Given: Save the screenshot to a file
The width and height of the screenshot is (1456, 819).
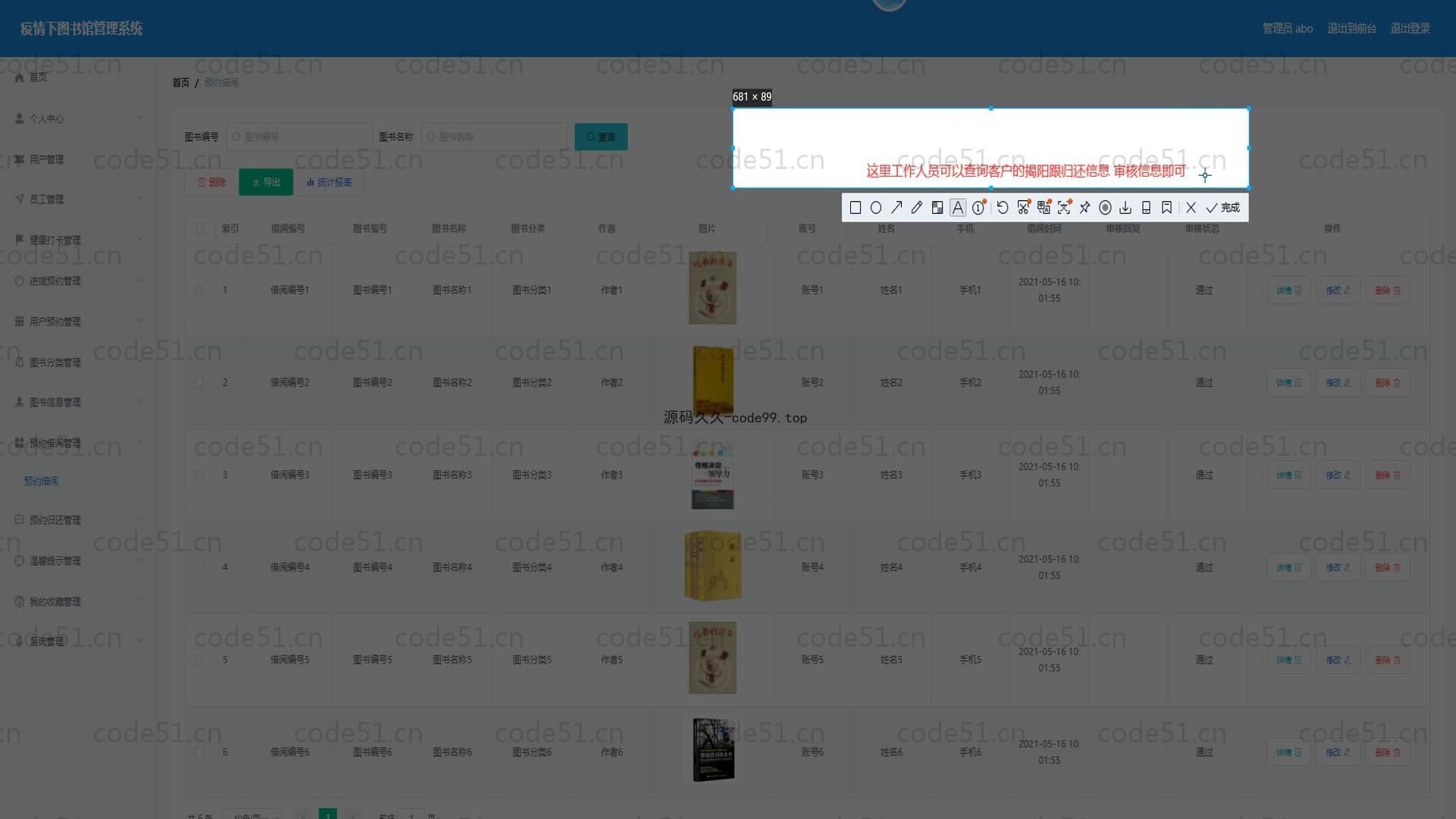Looking at the screenshot, I should [1126, 208].
